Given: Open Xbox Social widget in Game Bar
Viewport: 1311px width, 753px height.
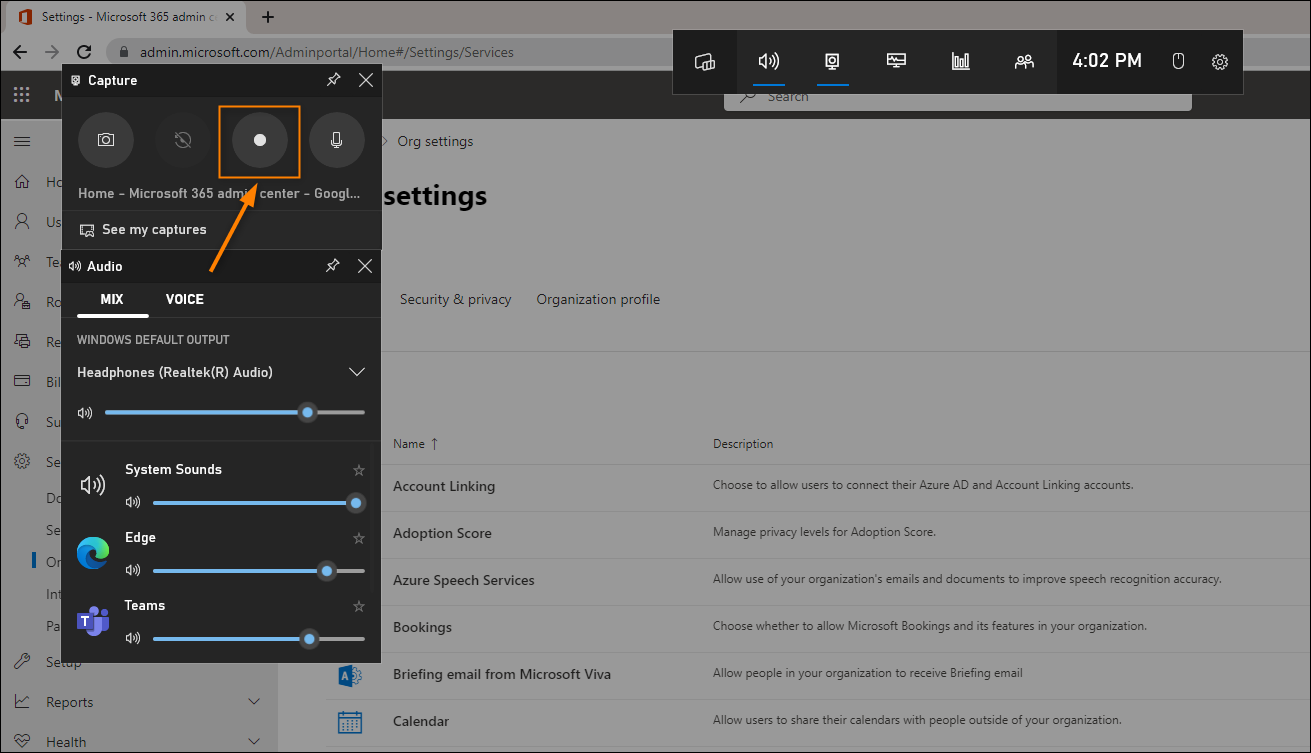Looking at the screenshot, I should click(x=1024, y=61).
